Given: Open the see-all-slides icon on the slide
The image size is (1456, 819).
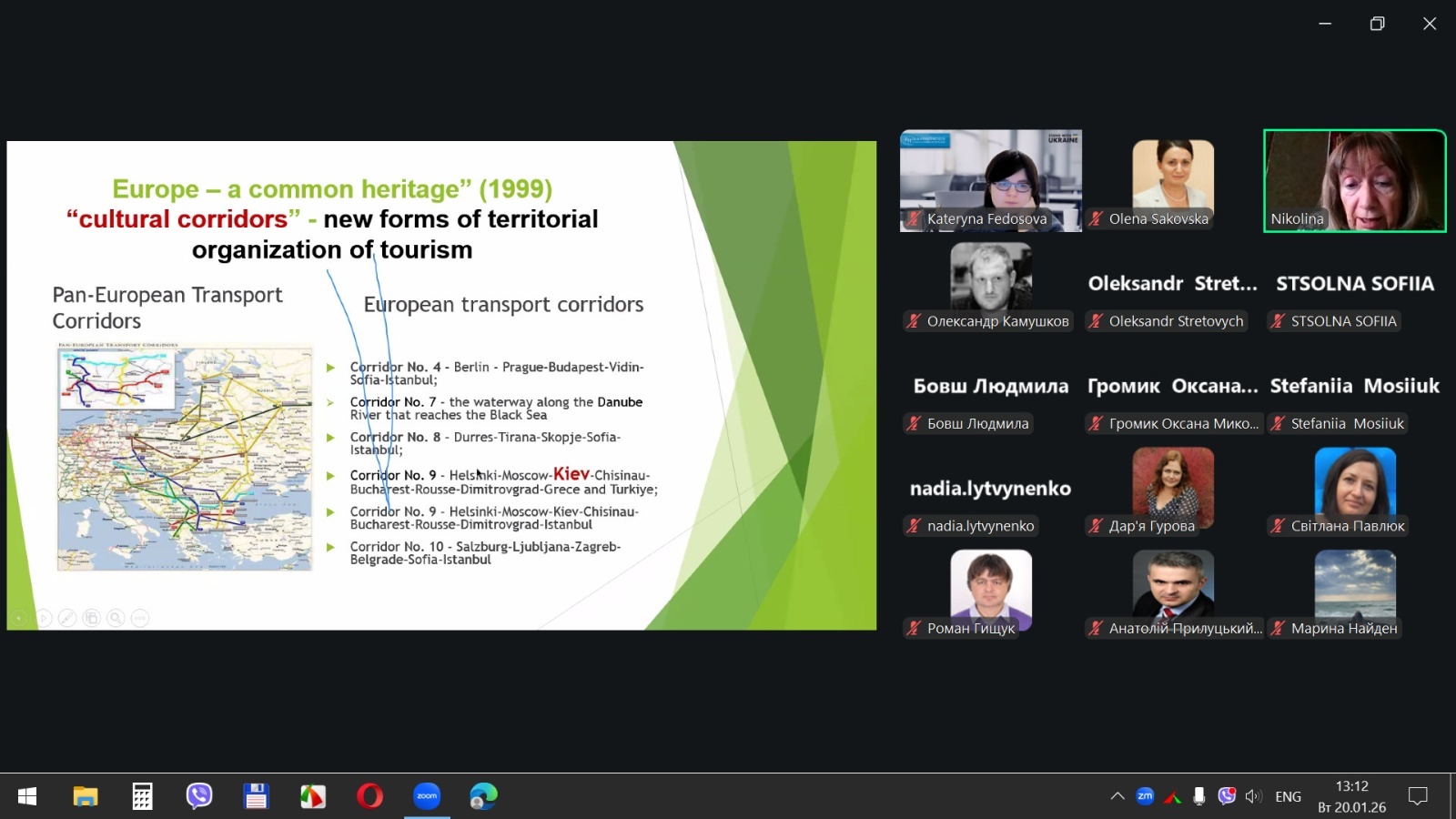Looking at the screenshot, I should (x=91, y=619).
